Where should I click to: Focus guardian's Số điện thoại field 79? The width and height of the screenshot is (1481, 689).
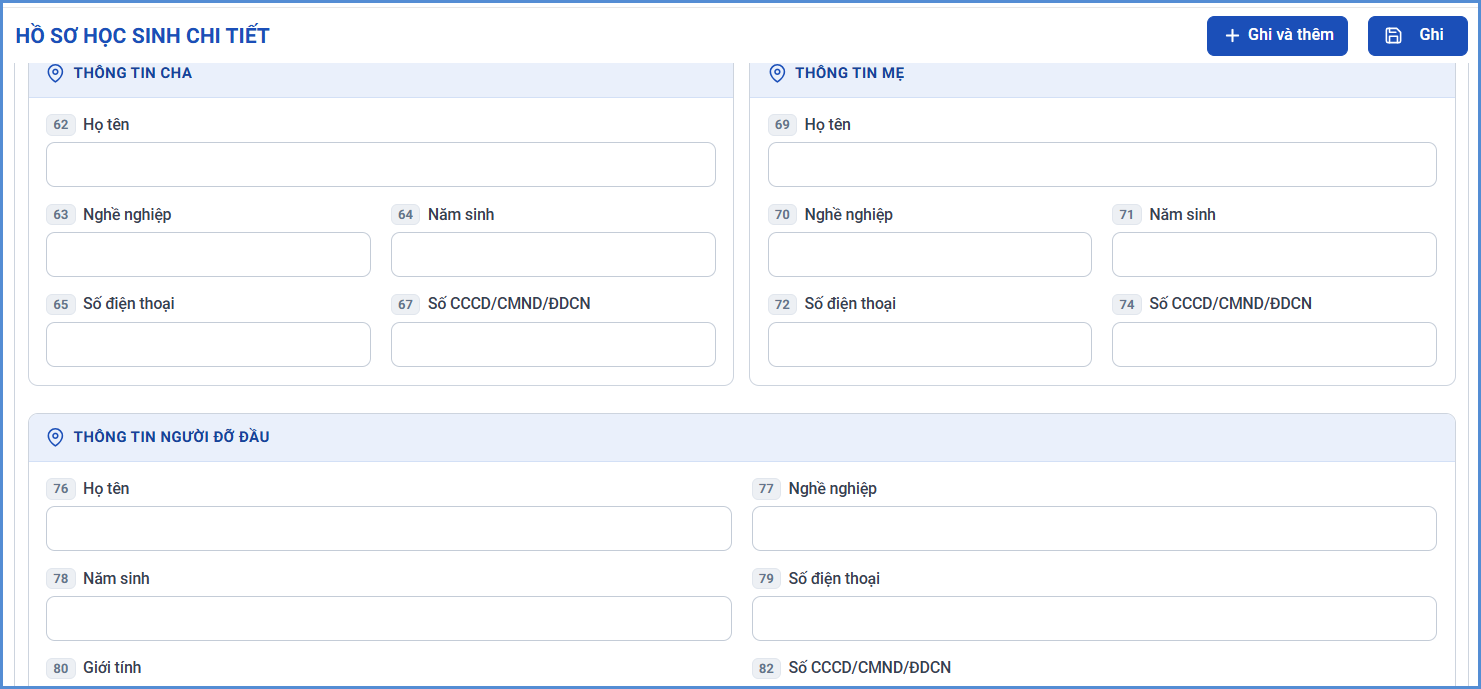pos(1094,618)
